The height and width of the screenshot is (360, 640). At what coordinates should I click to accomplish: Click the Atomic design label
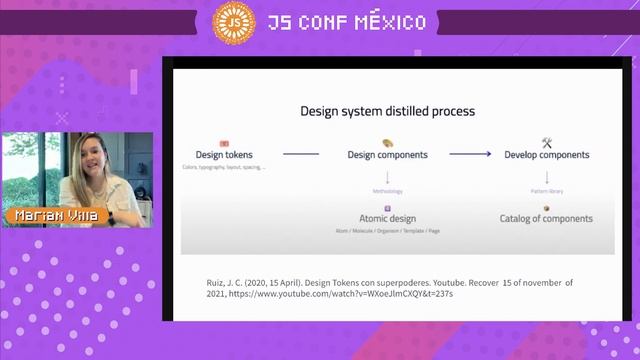[x=387, y=218]
